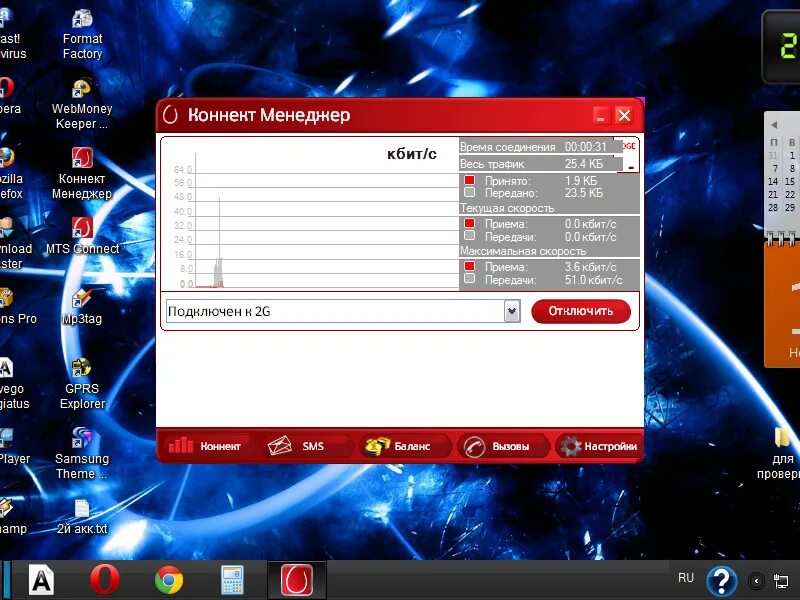
Task: Go to the Вызовы tab
Action: 502,446
